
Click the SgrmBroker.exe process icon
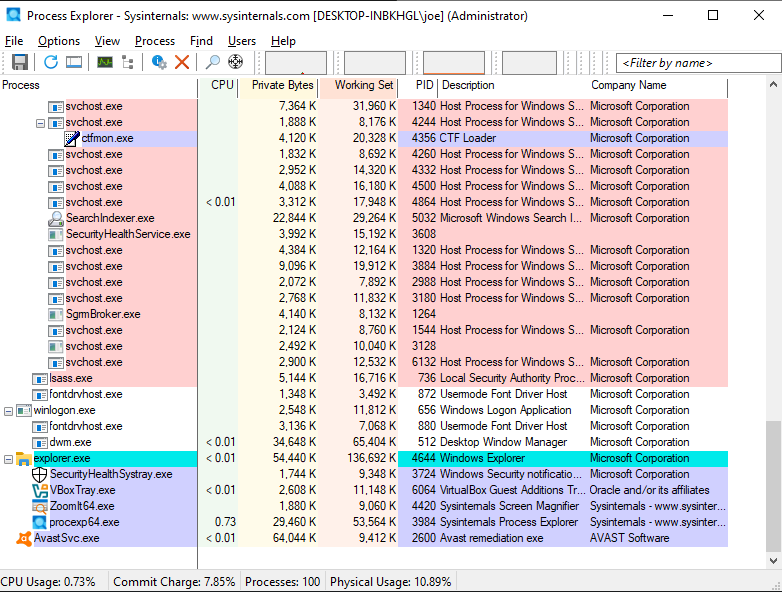tap(55, 315)
